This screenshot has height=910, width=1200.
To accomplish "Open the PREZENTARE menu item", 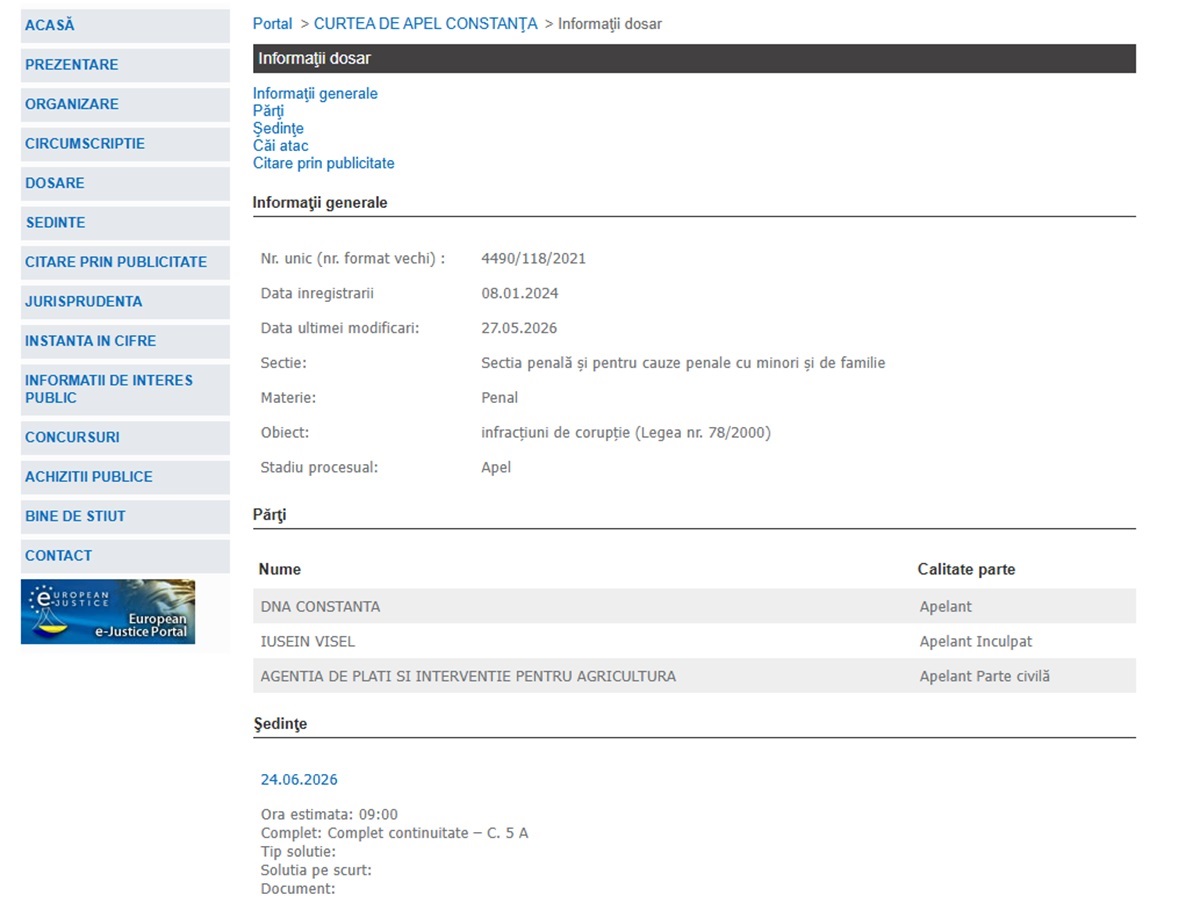I will pyautogui.click(x=125, y=65).
